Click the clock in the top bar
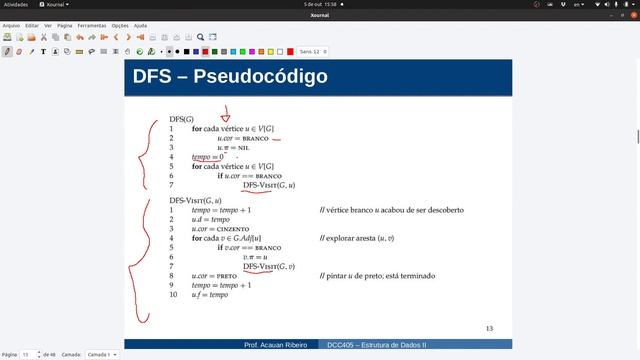The image size is (640, 360). click(x=320, y=4)
